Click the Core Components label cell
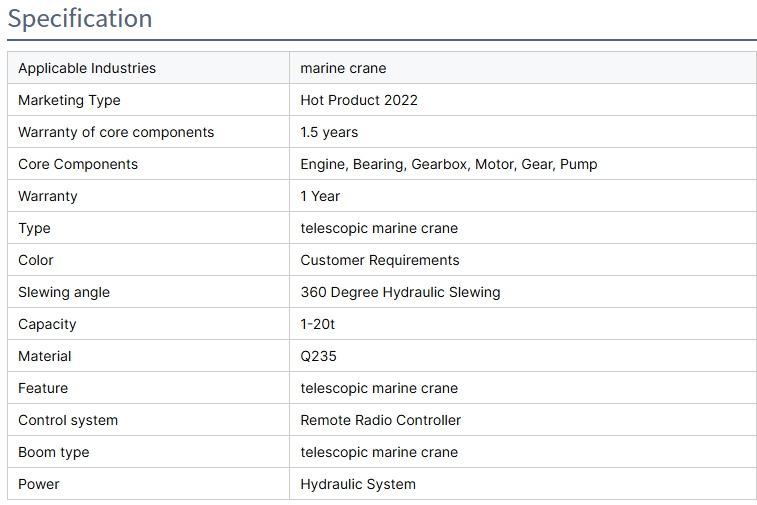This screenshot has height=505, width=757. point(78,164)
